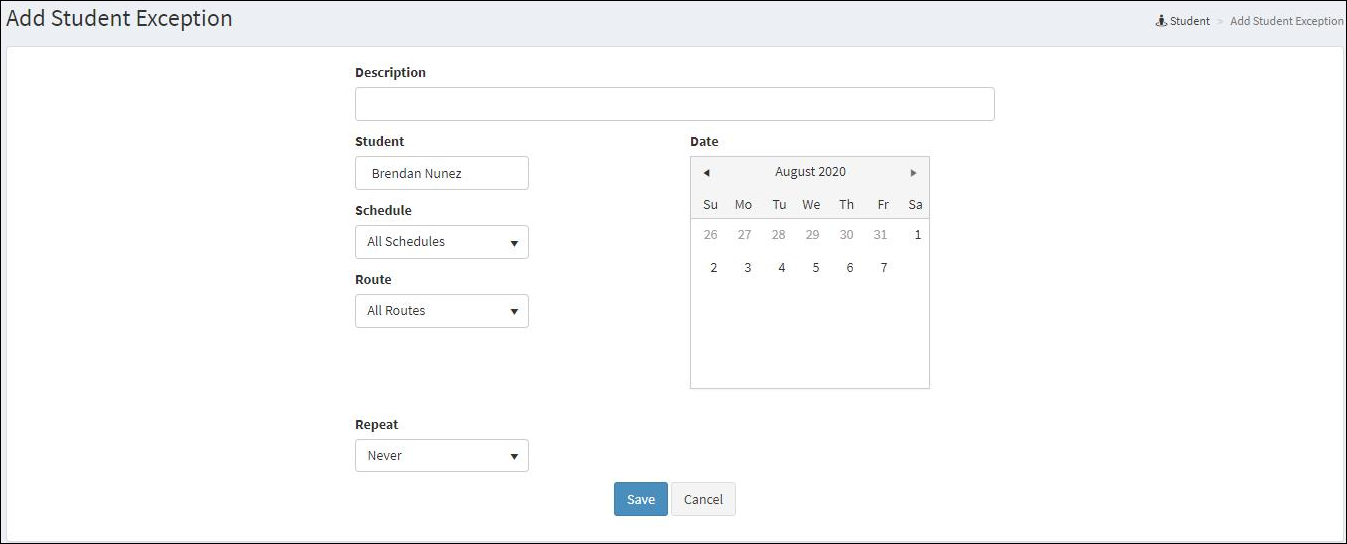Select August 6 in calendar
This screenshot has width=1347, height=544.
(x=849, y=268)
